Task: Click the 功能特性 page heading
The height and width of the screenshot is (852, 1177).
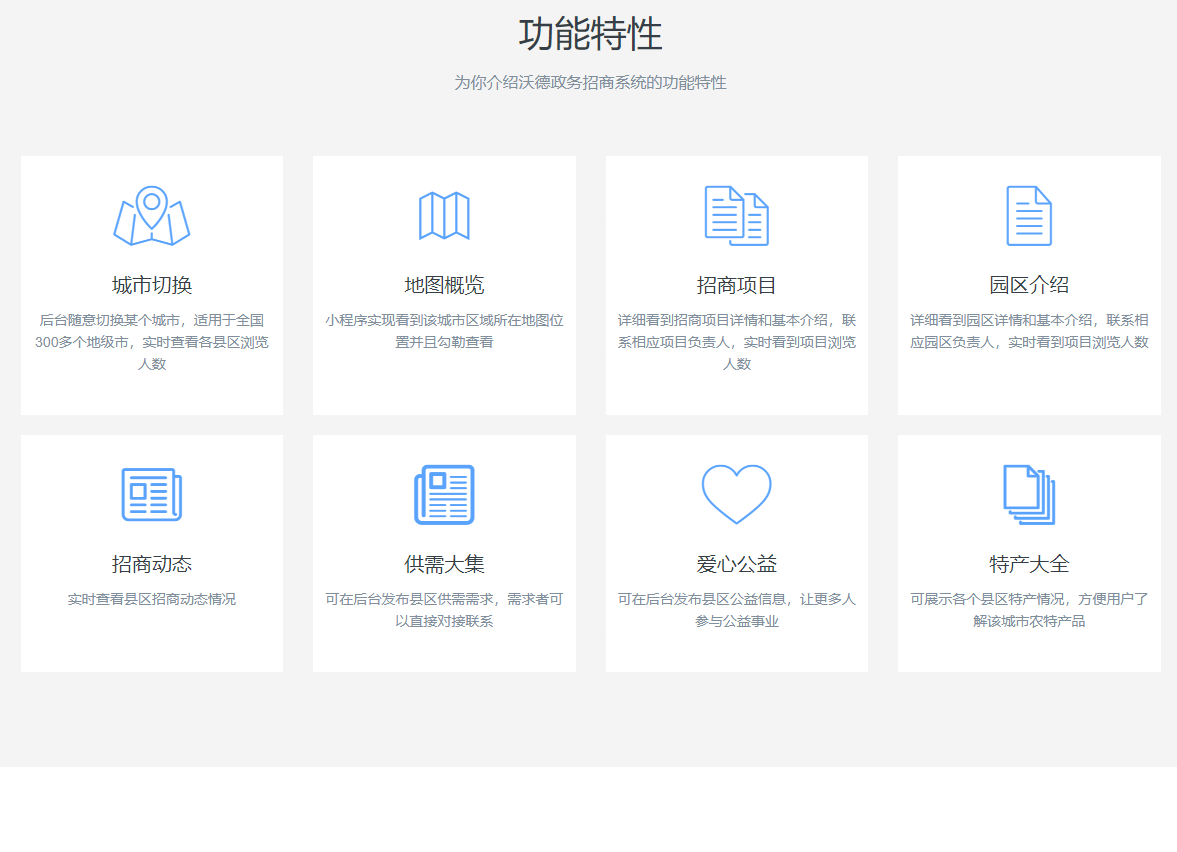Action: coord(590,35)
